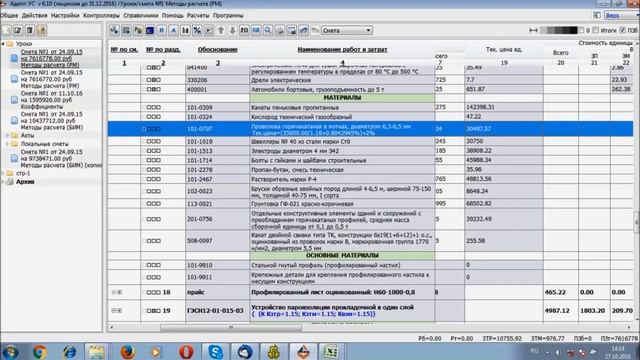Screen dimensions: 640x360
Task: Click the link chain toolbar icon
Action: tap(303, 30)
